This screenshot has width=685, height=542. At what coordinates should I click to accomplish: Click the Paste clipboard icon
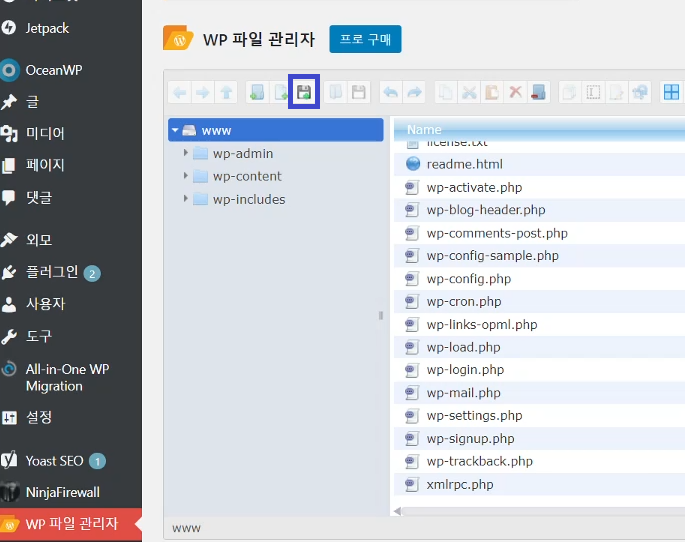tap(492, 92)
